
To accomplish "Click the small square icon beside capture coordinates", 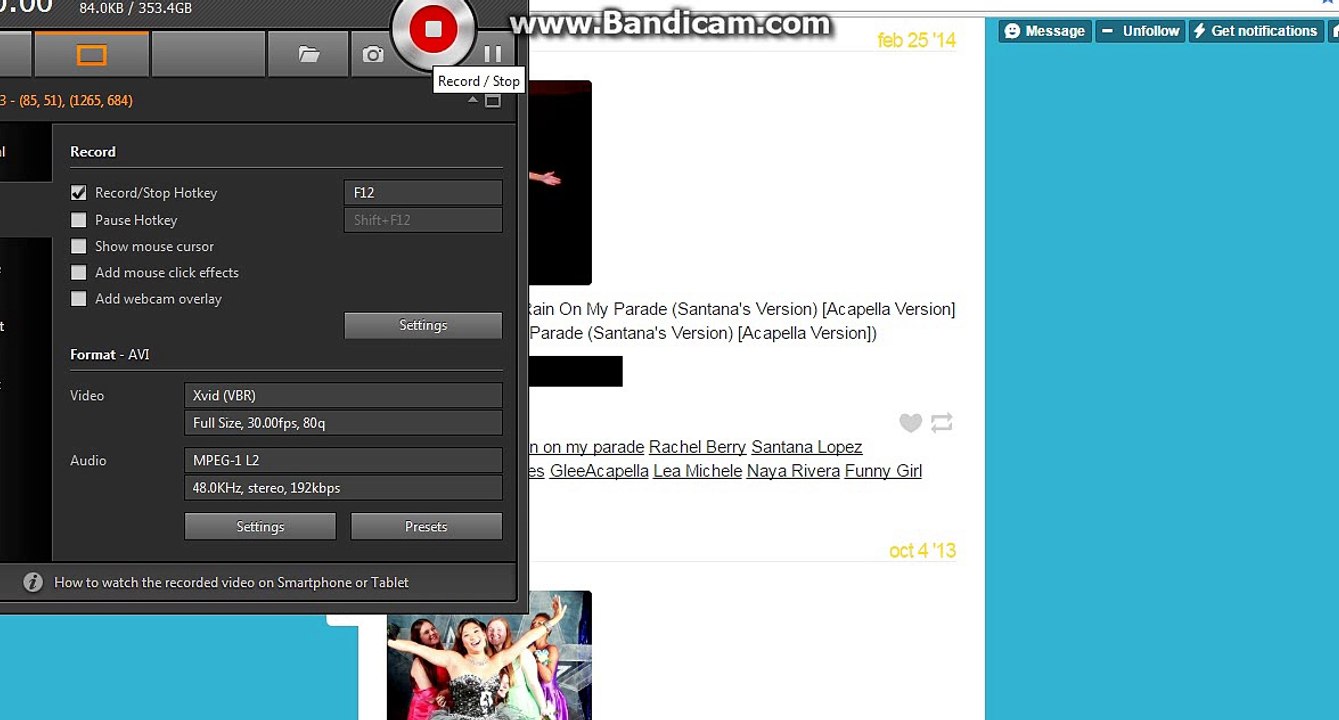I will pyautogui.click(x=493, y=100).
